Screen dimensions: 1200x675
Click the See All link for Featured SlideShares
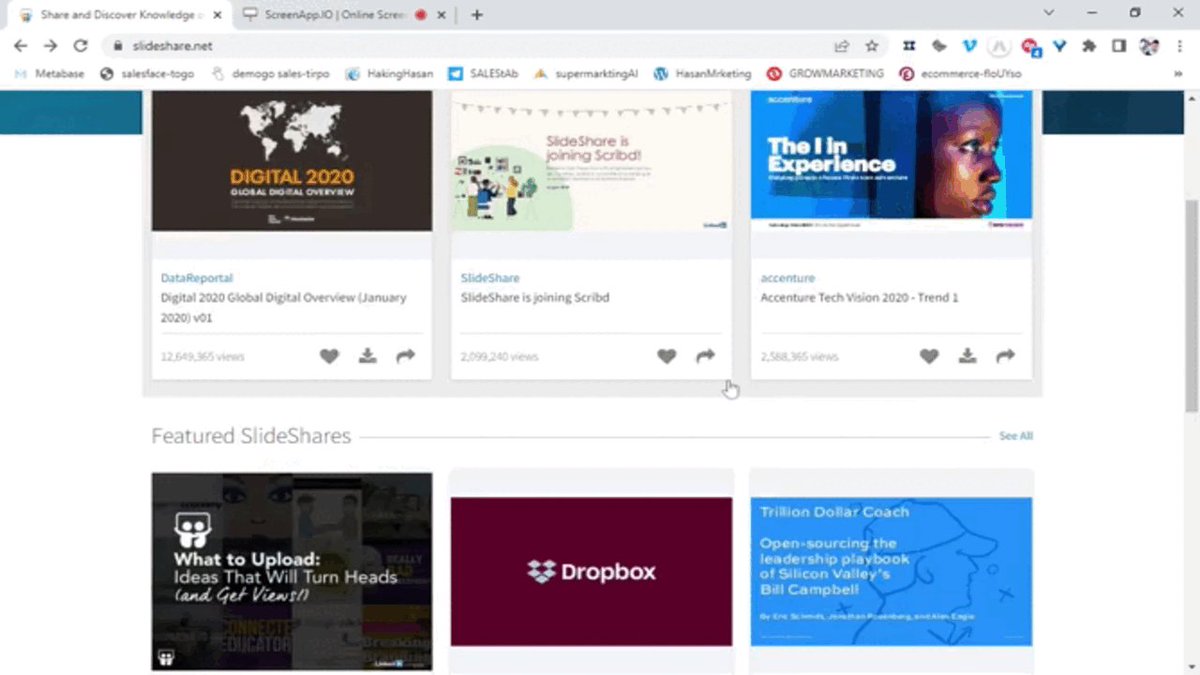1016,436
